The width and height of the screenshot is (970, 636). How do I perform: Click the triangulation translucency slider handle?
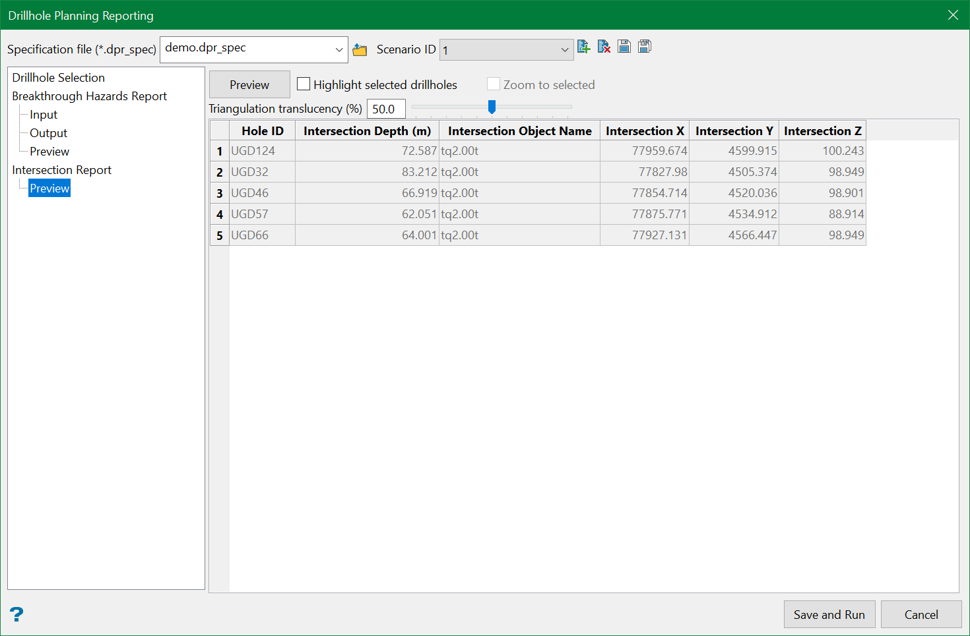click(x=492, y=107)
